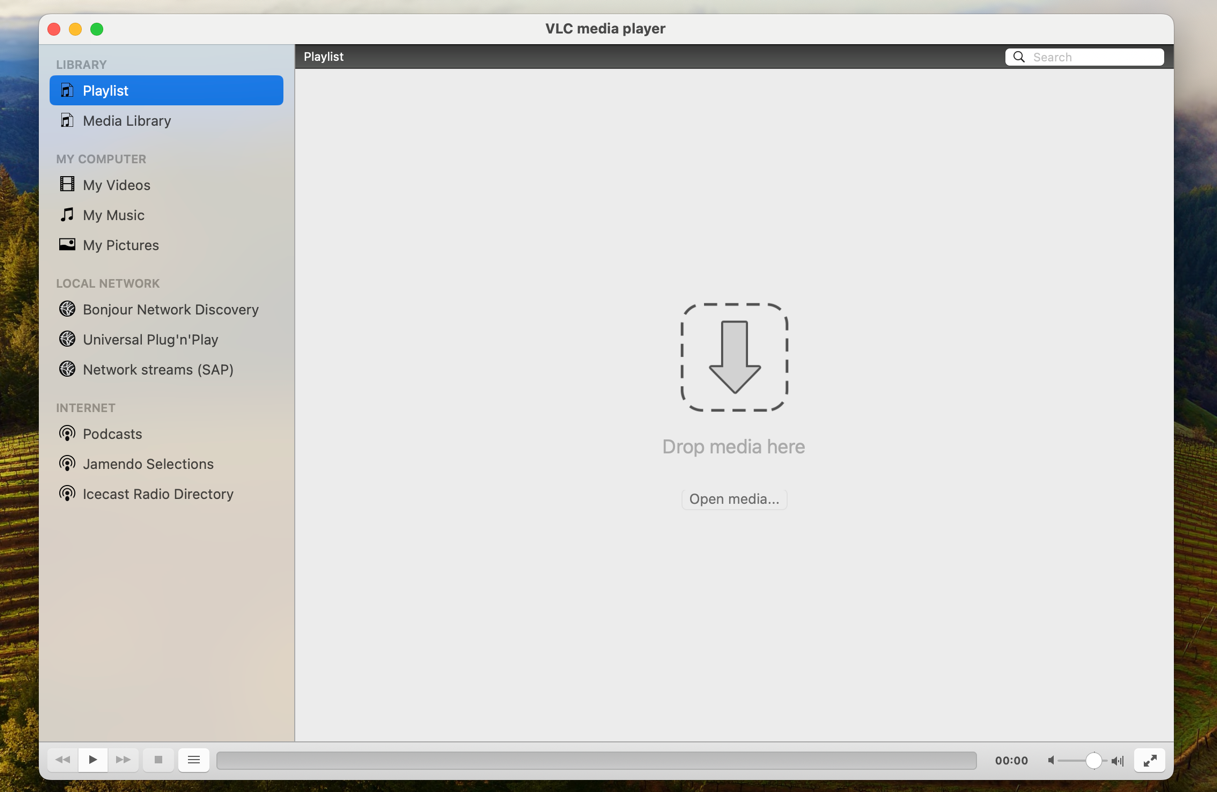Screen dimensions: 1217x792
Task: Toggle fullscreen with the arrows button
Action: [1150, 761]
